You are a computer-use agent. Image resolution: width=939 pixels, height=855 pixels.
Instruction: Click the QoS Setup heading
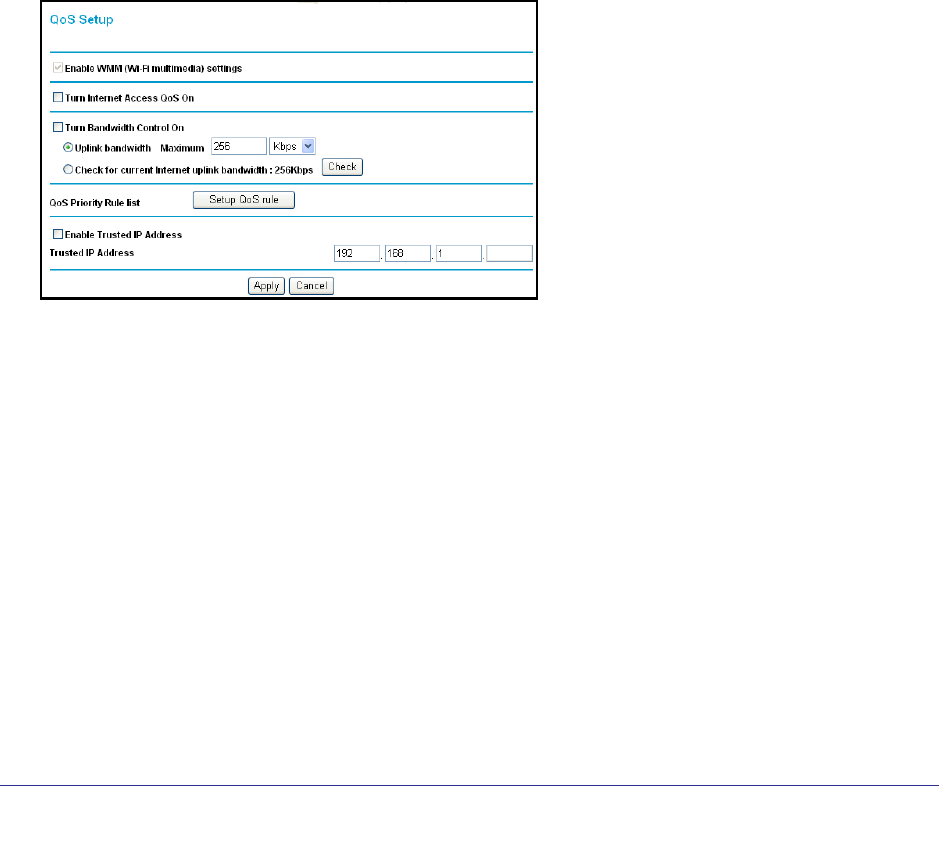[81, 20]
